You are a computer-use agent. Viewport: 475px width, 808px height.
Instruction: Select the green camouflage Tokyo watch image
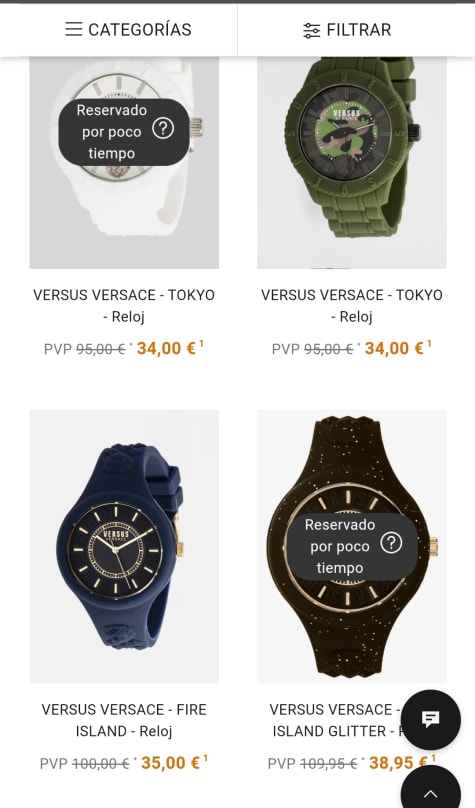pos(352,163)
